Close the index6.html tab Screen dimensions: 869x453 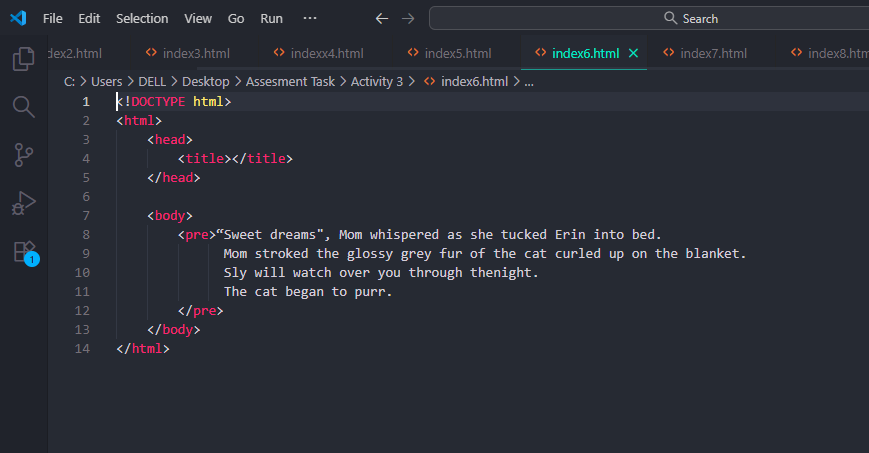click(633, 53)
